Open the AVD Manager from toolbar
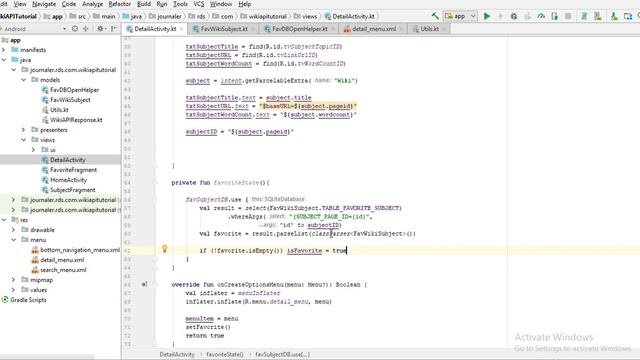Image resolution: width=640 pixels, height=360 pixels. click(598, 16)
